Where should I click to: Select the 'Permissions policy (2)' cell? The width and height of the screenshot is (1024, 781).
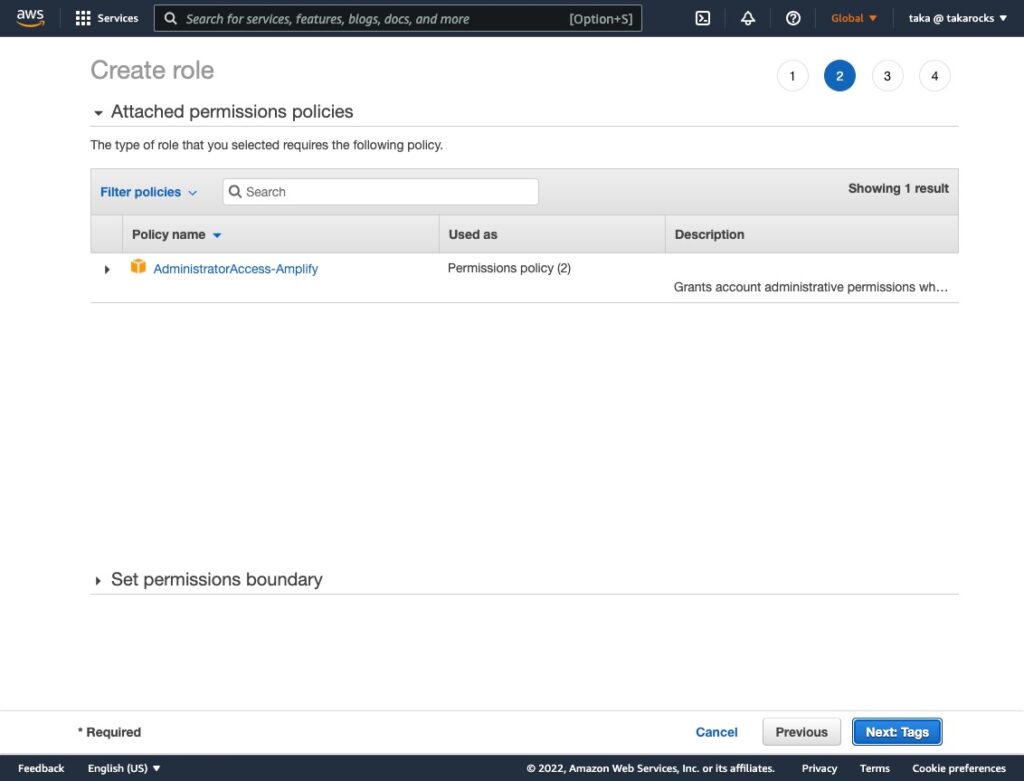509,268
